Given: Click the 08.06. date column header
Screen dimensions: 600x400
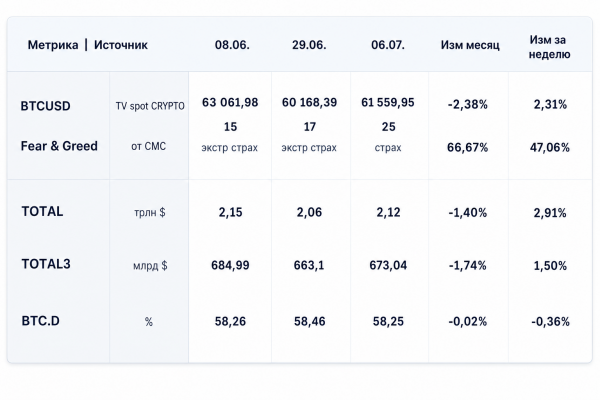Looking at the screenshot, I should tap(232, 45).
